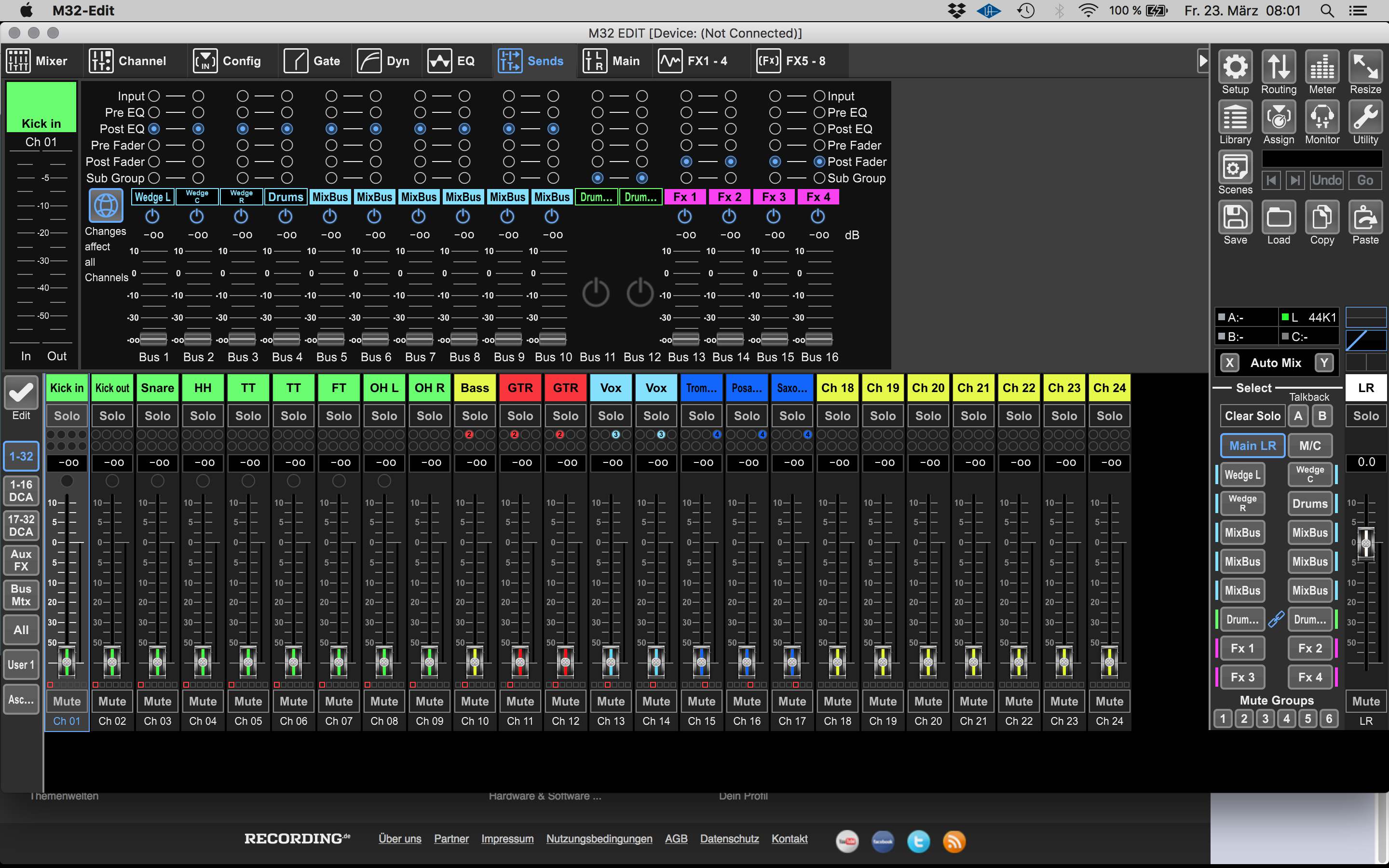Open the Meter view icon
This screenshot has width=1389, height=868.
[x=1322, y=67]
